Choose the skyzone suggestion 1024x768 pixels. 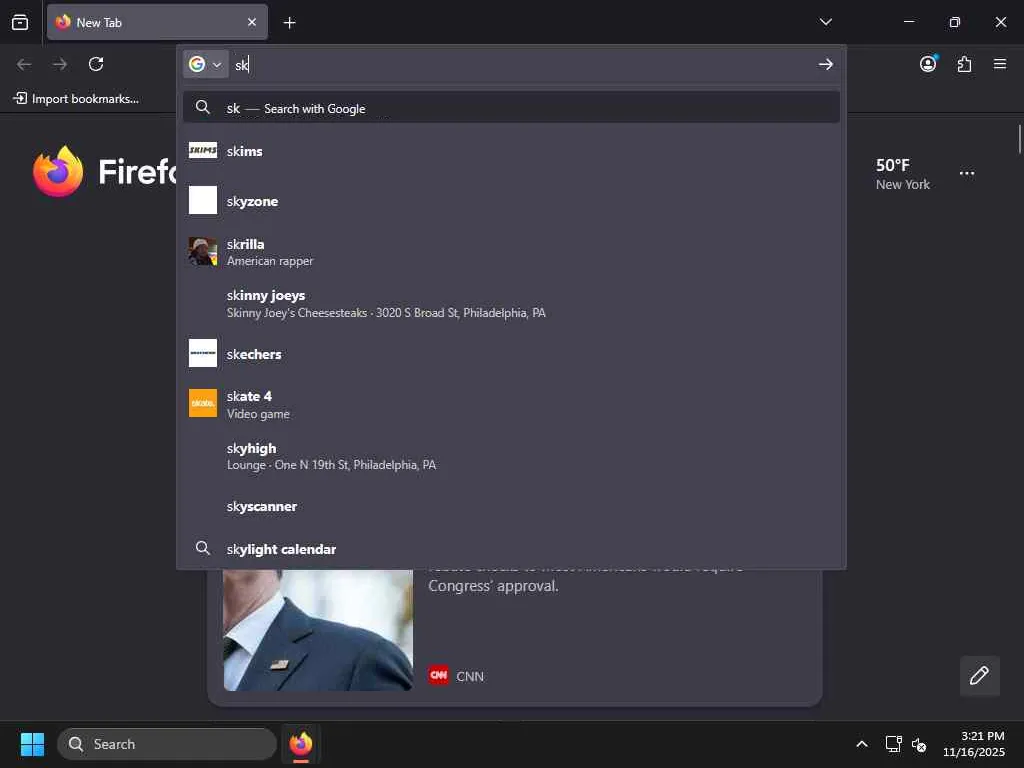tap(511, 201)
